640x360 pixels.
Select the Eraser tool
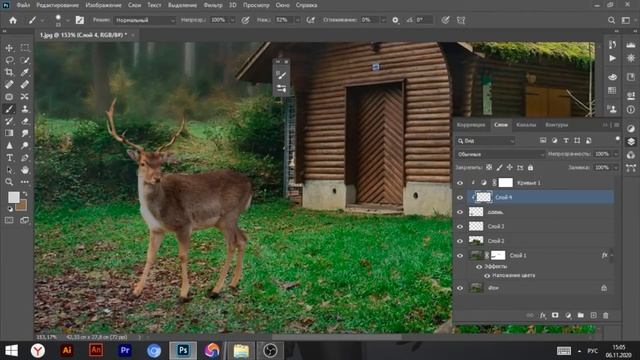25,121
